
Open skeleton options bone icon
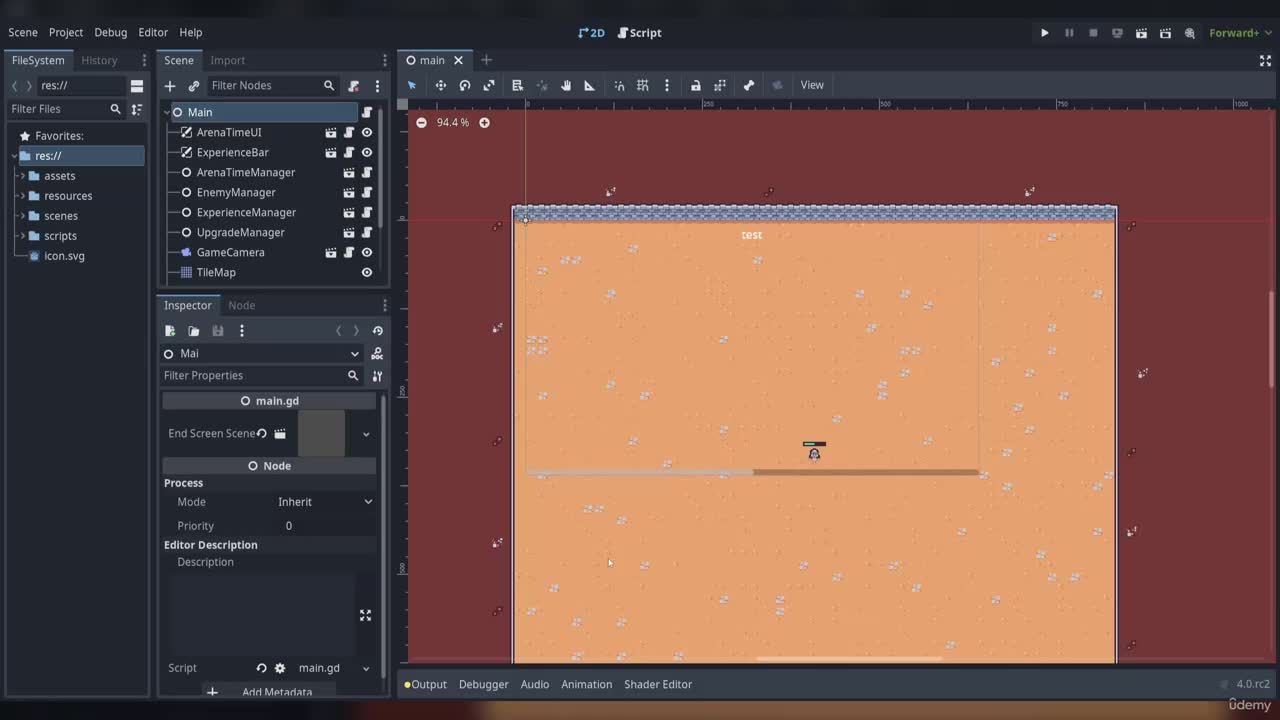click(x=749, y=85)
